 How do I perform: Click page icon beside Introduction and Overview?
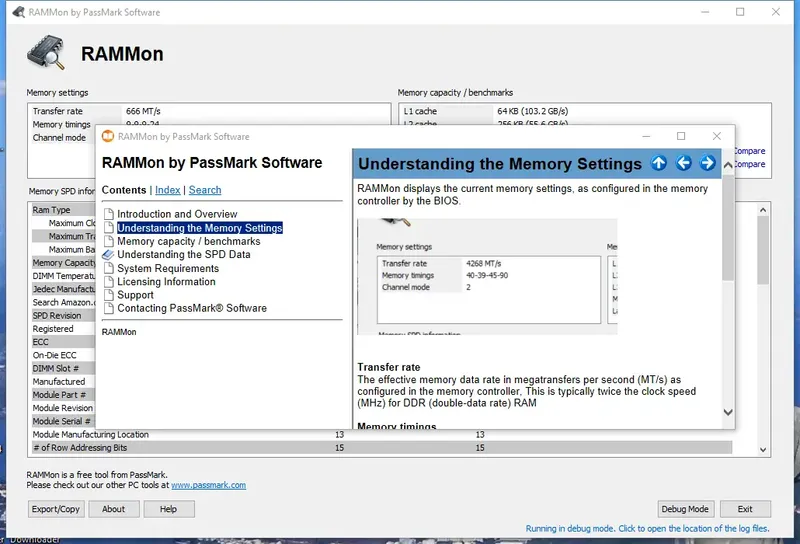pos(108,214)
